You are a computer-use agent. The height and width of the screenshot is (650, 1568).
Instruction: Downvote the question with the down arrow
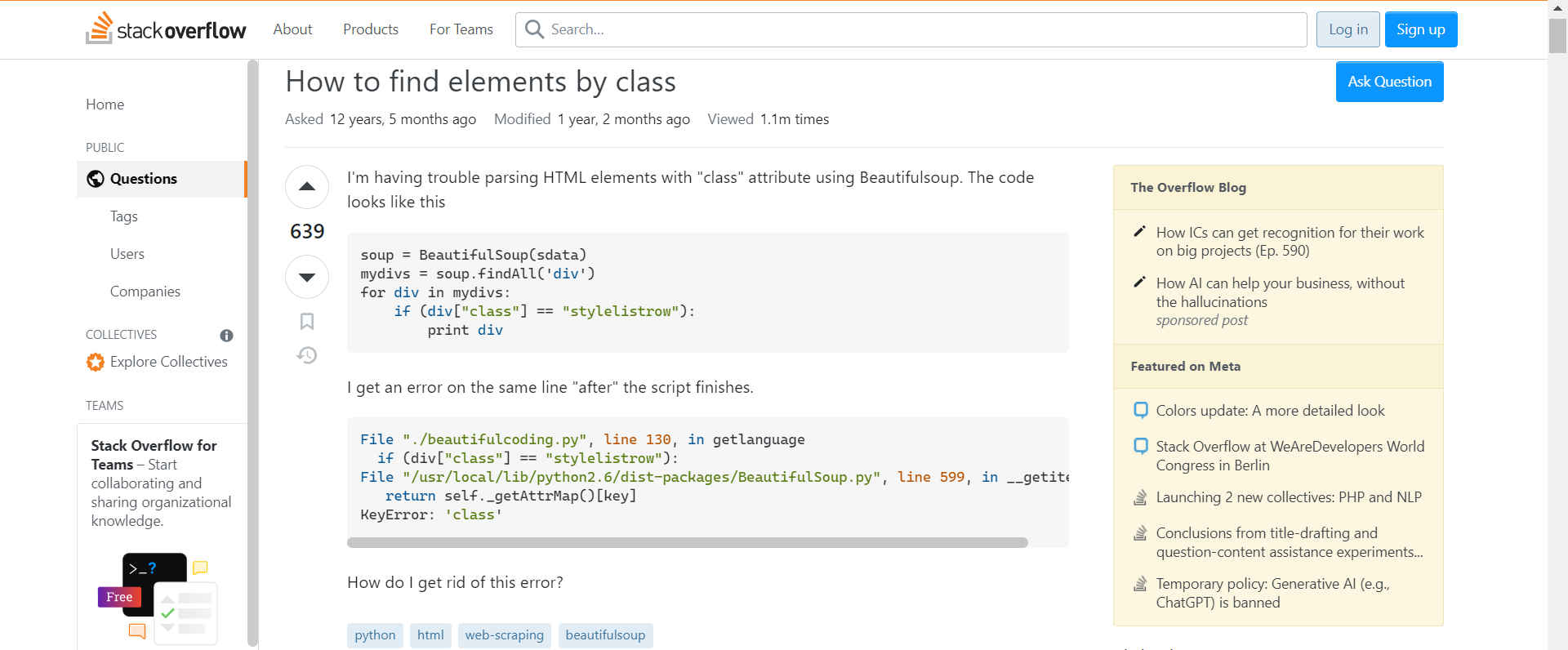tap(307, 278)
